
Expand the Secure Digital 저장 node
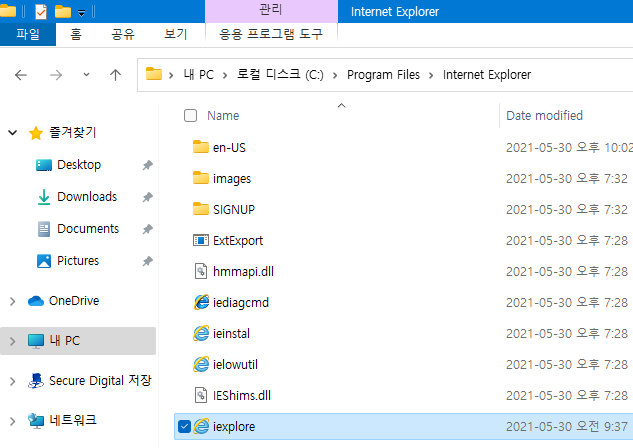tap(13, 381)
